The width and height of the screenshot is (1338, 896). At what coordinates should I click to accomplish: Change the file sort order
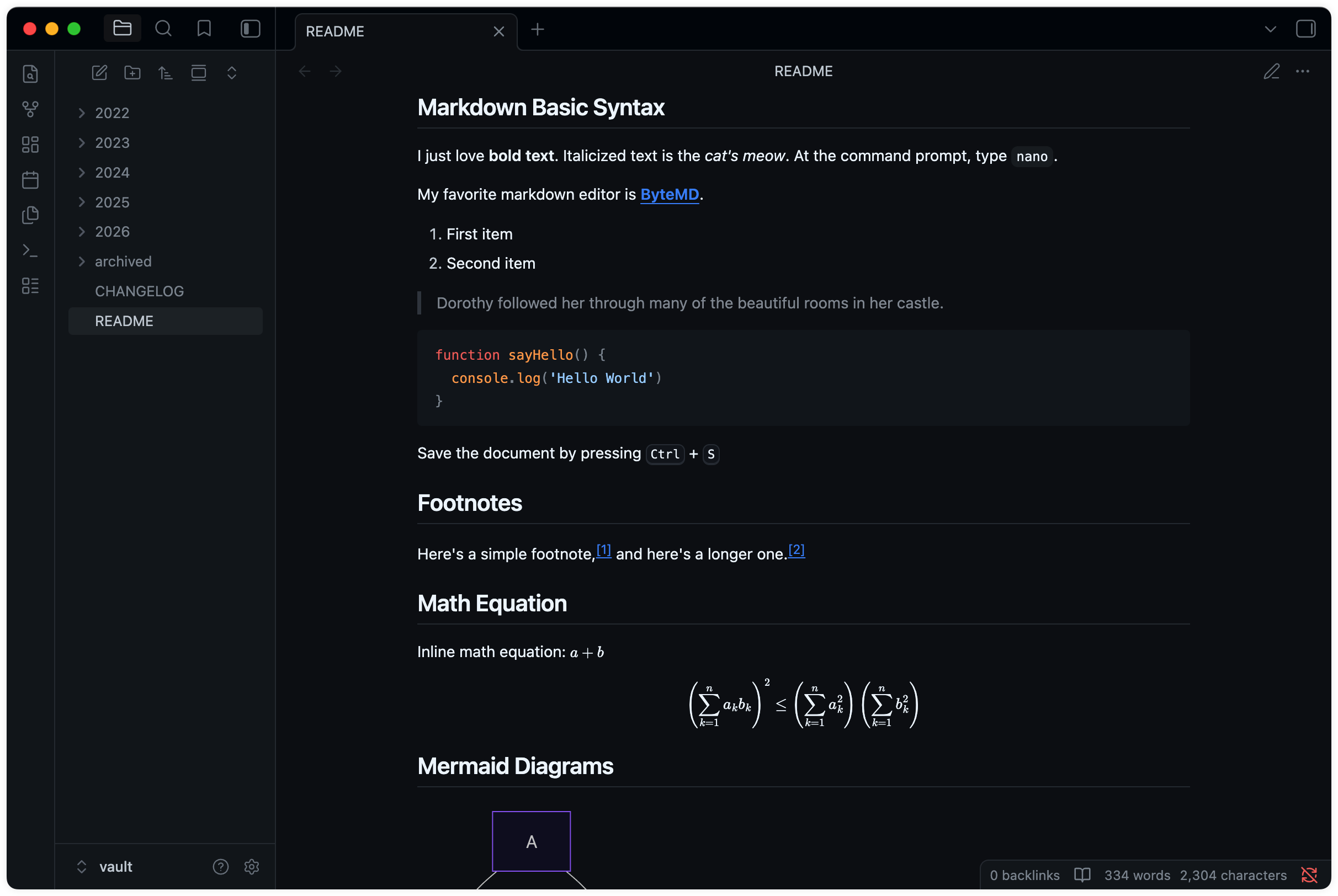click(166, 73)
